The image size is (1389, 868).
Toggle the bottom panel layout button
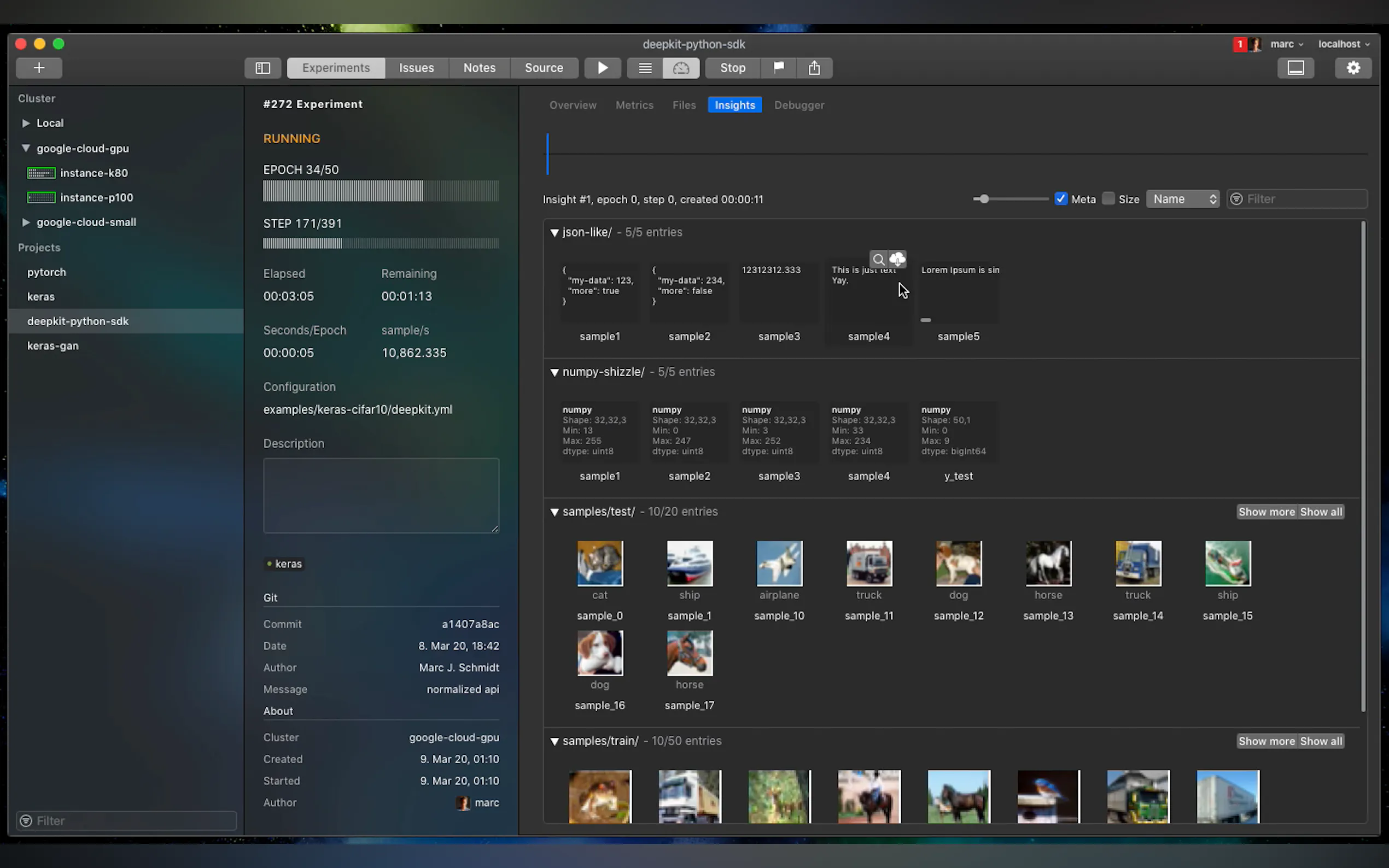tap(1295, 68)
